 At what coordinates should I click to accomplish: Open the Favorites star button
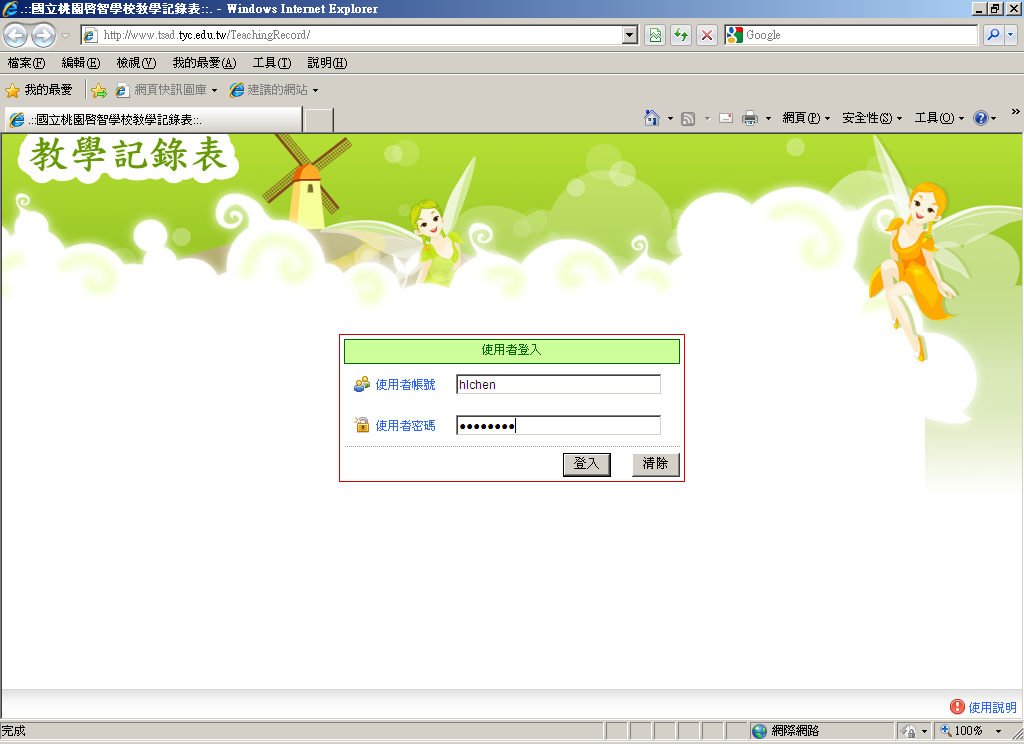39,90
